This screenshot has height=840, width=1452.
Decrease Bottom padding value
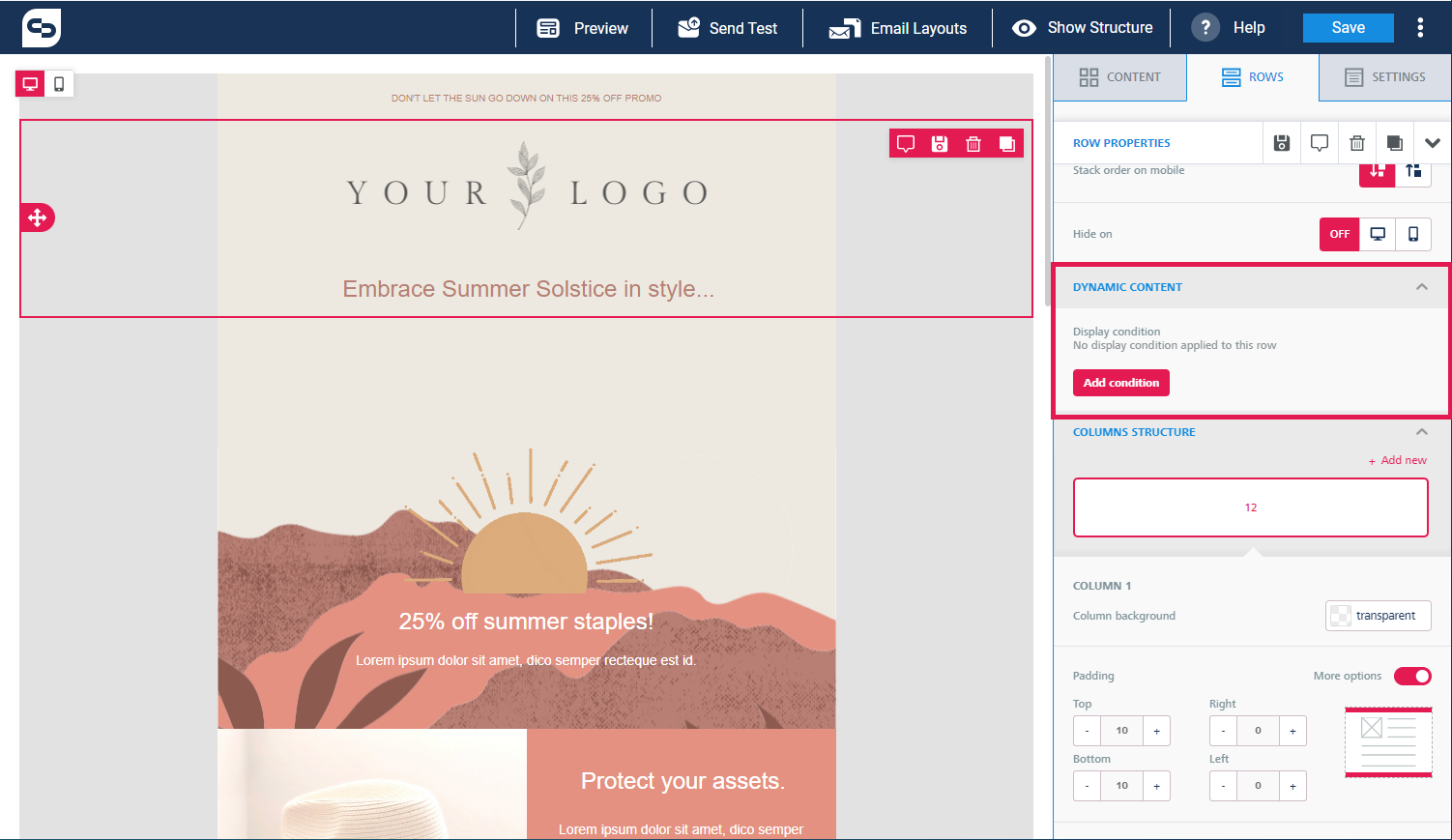(x=1087, y=786)
